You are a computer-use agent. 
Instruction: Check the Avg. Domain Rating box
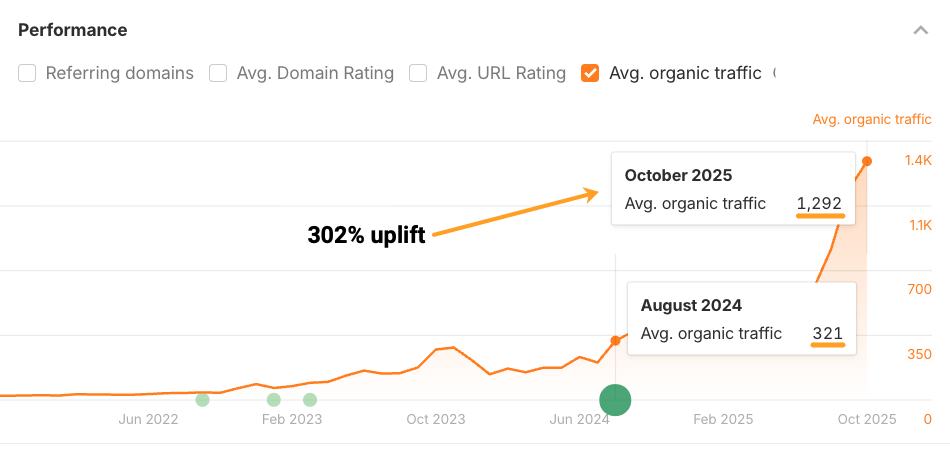coord(218,73)
